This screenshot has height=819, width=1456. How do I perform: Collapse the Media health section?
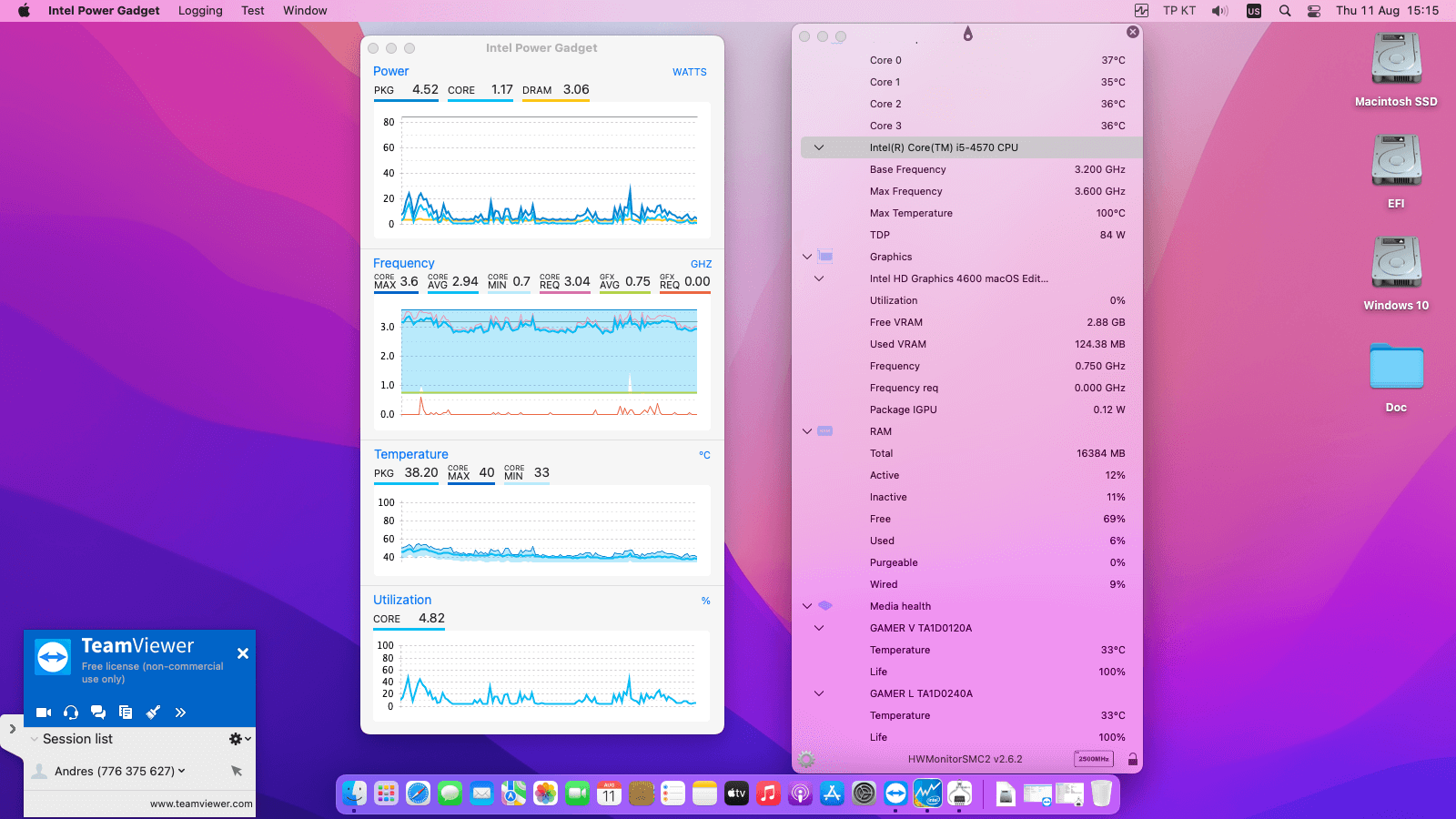pos(807,606)
